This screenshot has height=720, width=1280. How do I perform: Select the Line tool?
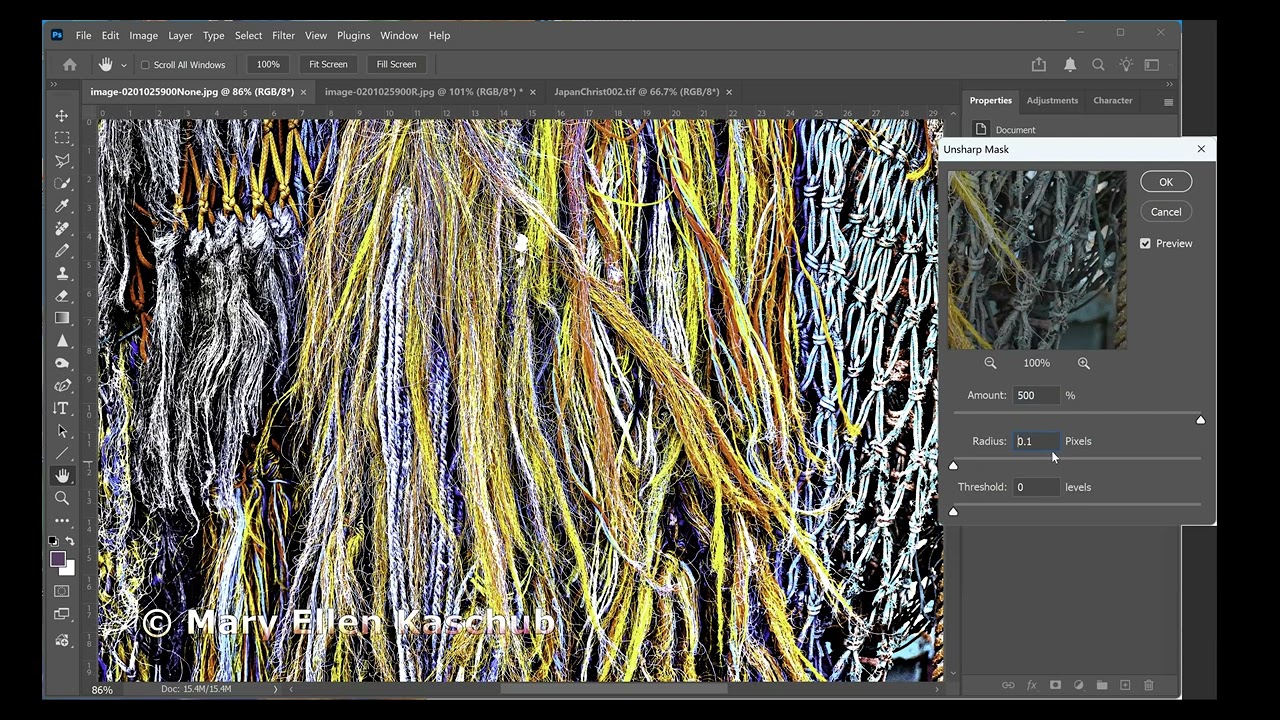click(62, 453)
